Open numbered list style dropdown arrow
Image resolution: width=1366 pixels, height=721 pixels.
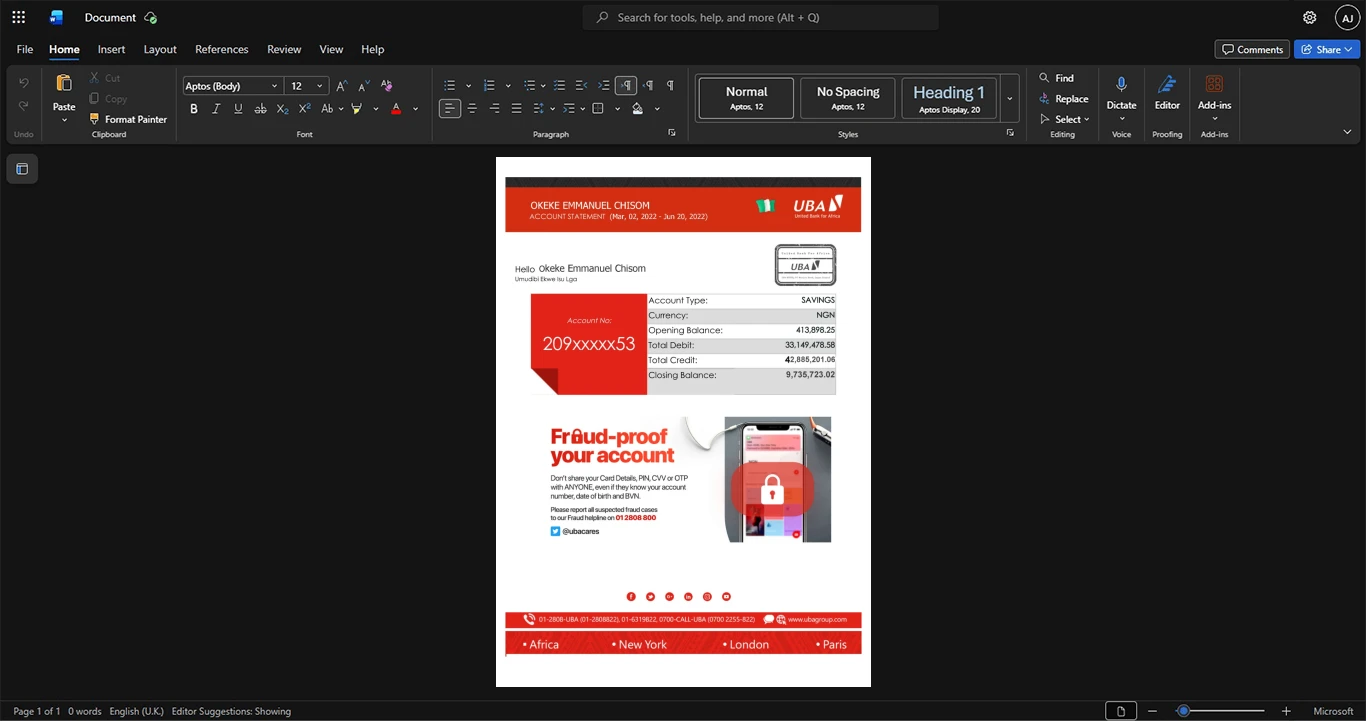coord(508,86)
